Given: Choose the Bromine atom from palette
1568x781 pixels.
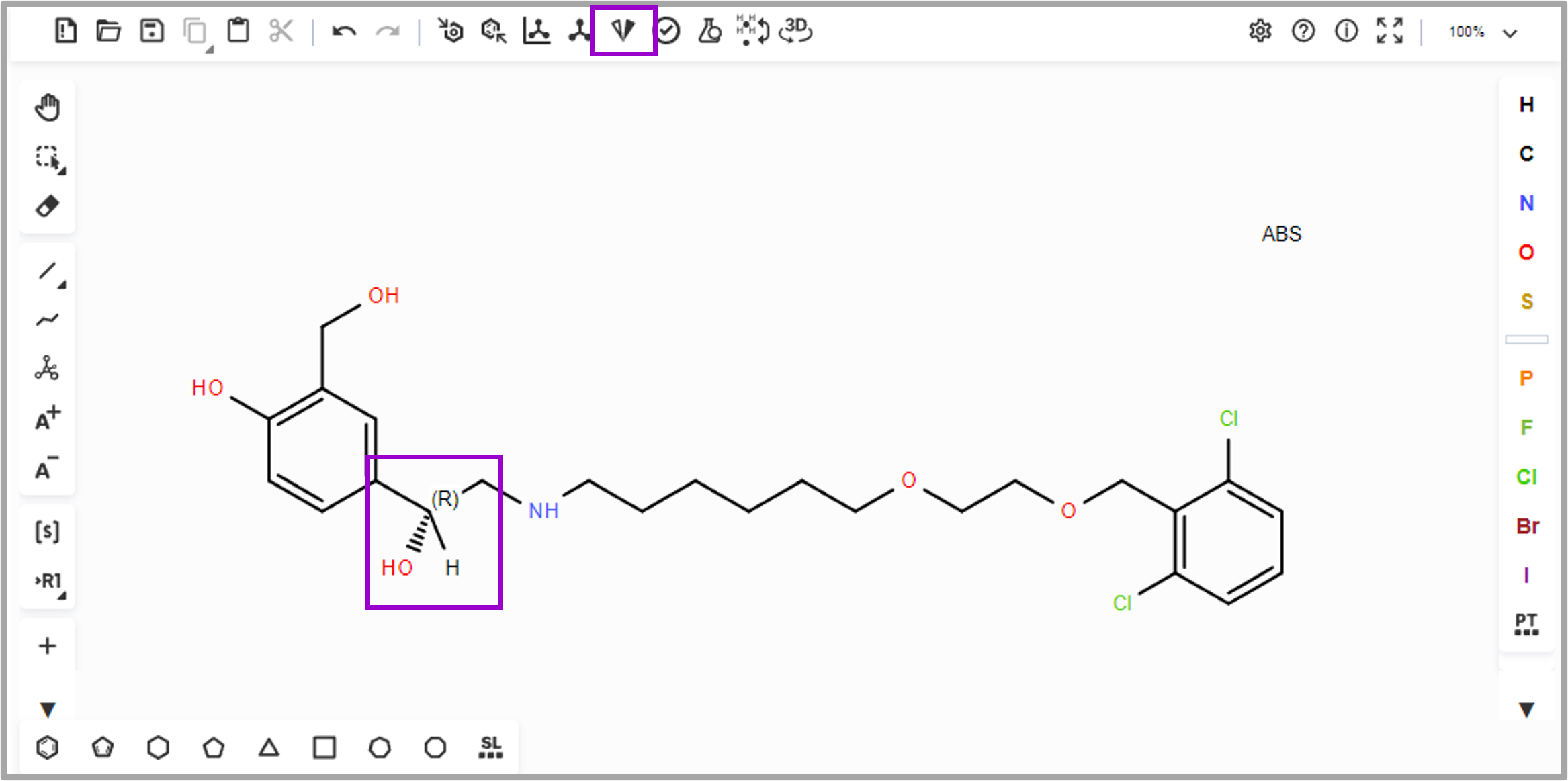Looking at the screenshot, I should click(1526, 526).
